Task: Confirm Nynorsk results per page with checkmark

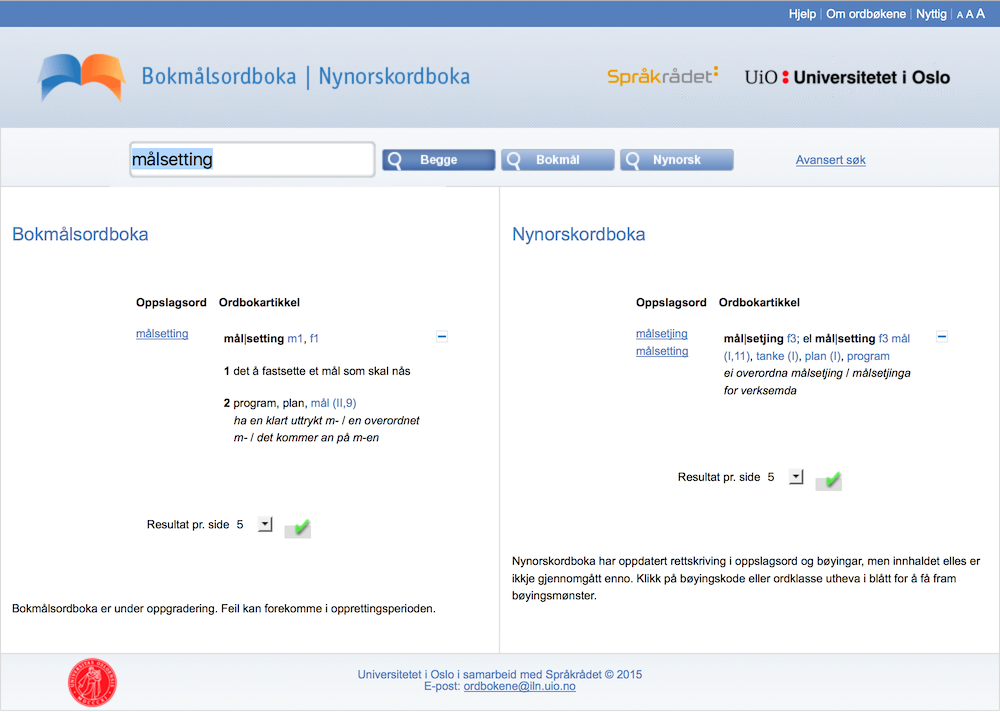Action: 828,480
